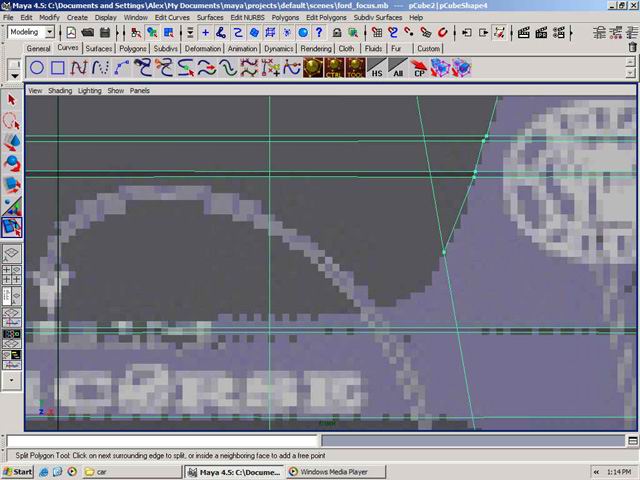The height and width of the screenshot is (480, 640).
Task: Click the HS shelf button
Action: (377, 69)
